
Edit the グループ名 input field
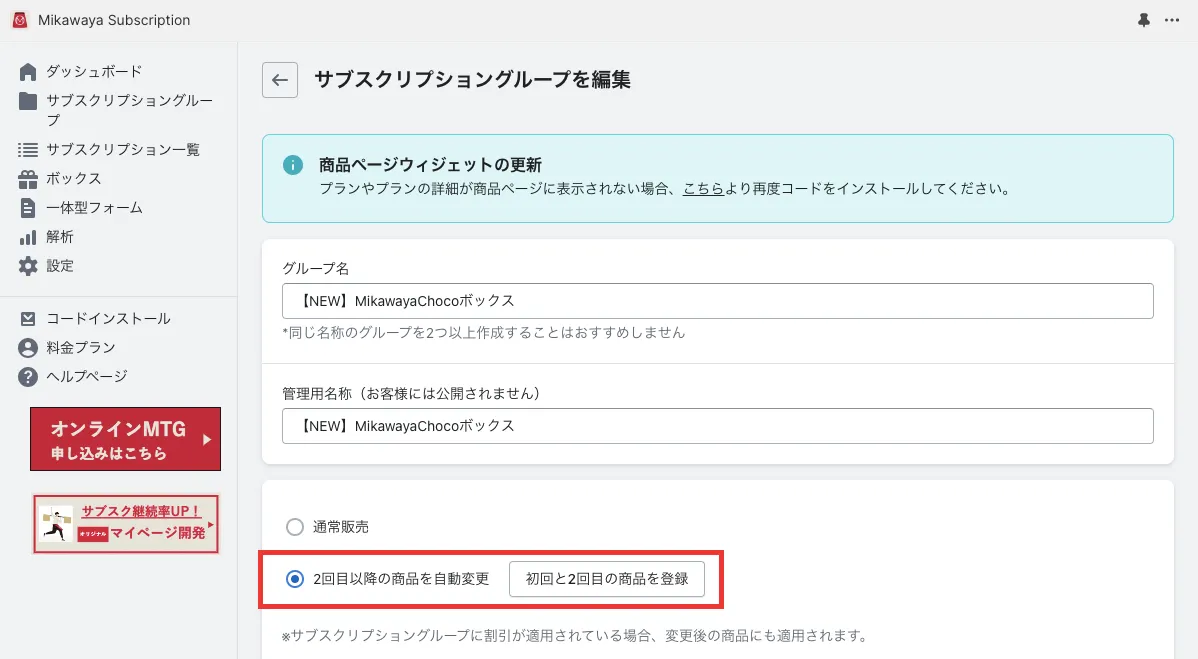click(x=718, y=300)
